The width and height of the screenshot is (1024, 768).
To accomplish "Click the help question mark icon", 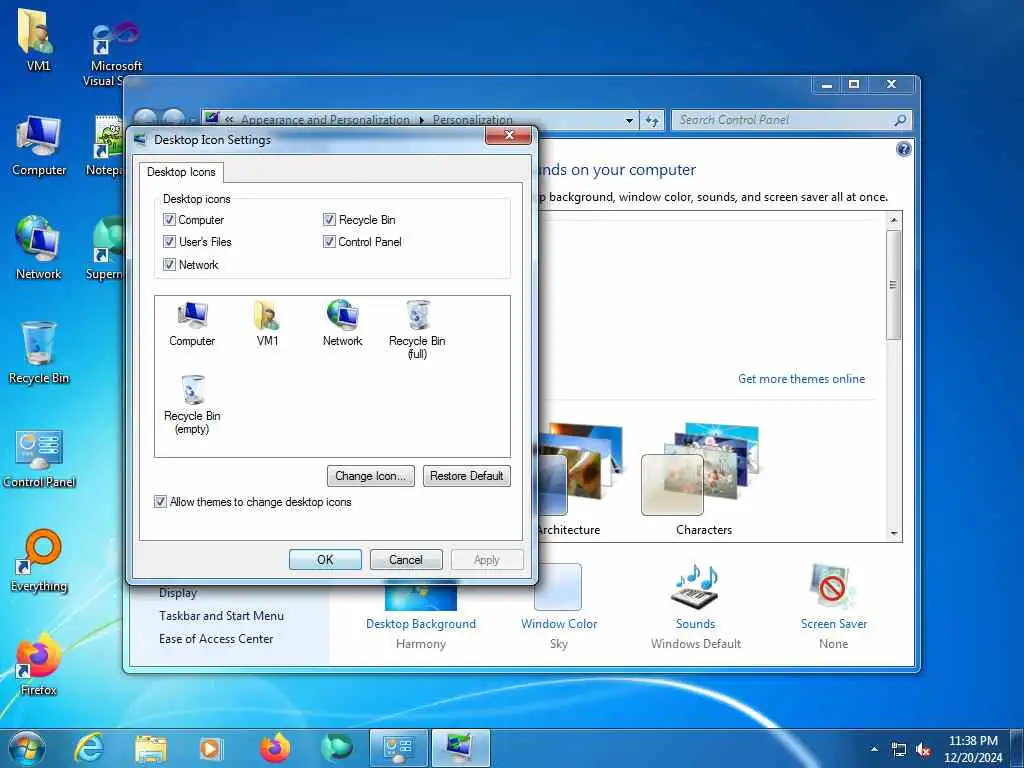I will pyautogui.click(x=903, y=150).
